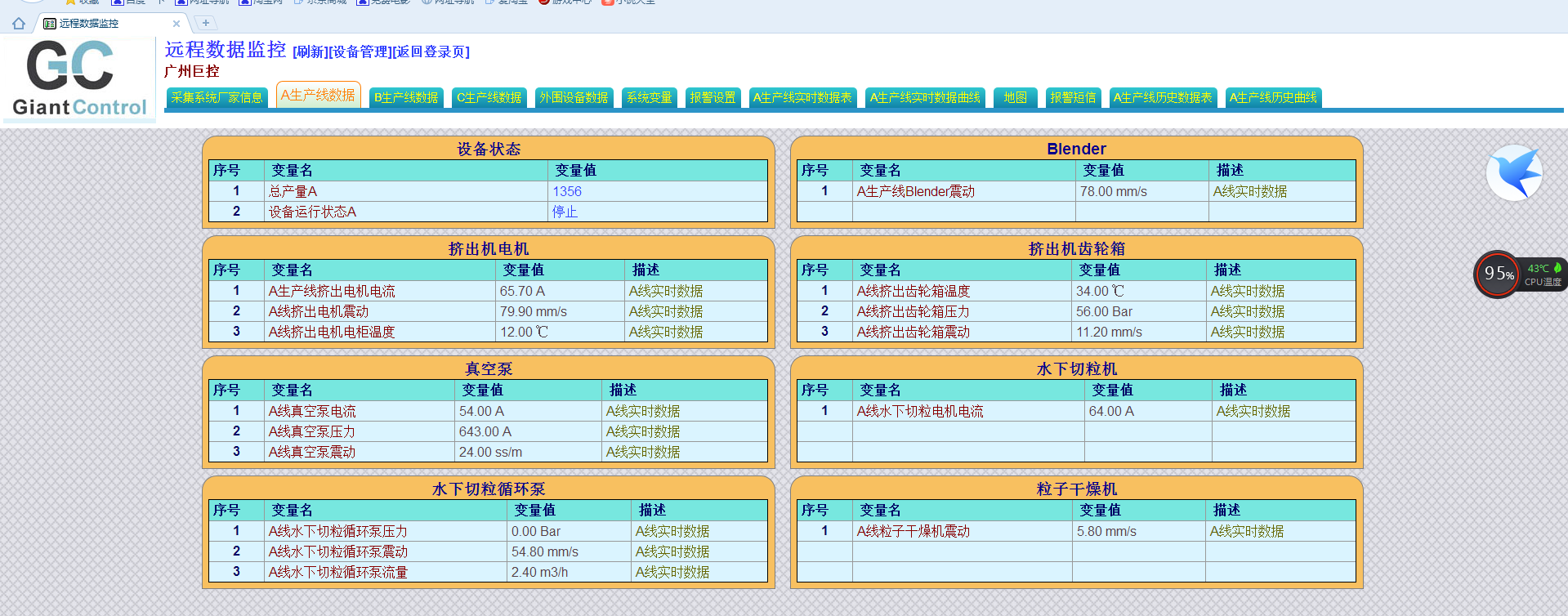Click the CPU温度 temperature indicator
Image resolution: width=1568 pixels, height=616 pixels.
coord(1543,275)
